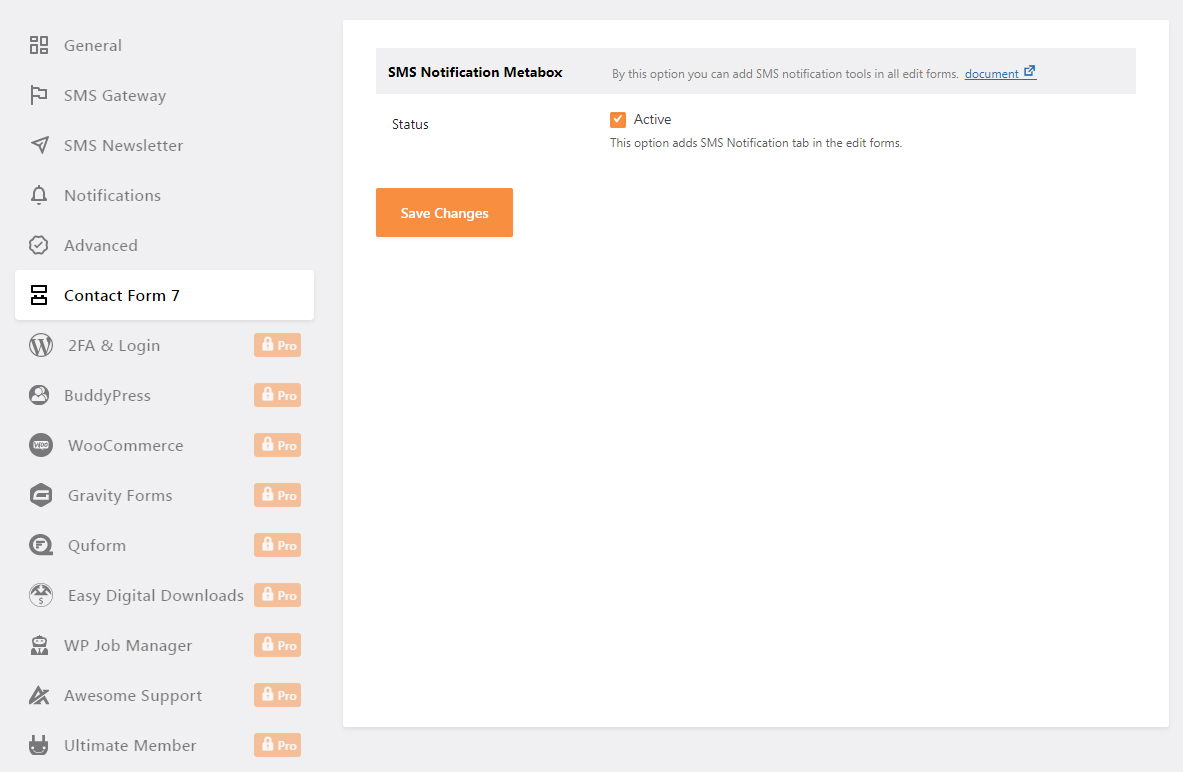This screenshot has width=1183, height=772.
Task: Click the Advanced badge check icon
Action: coord(39,245)
